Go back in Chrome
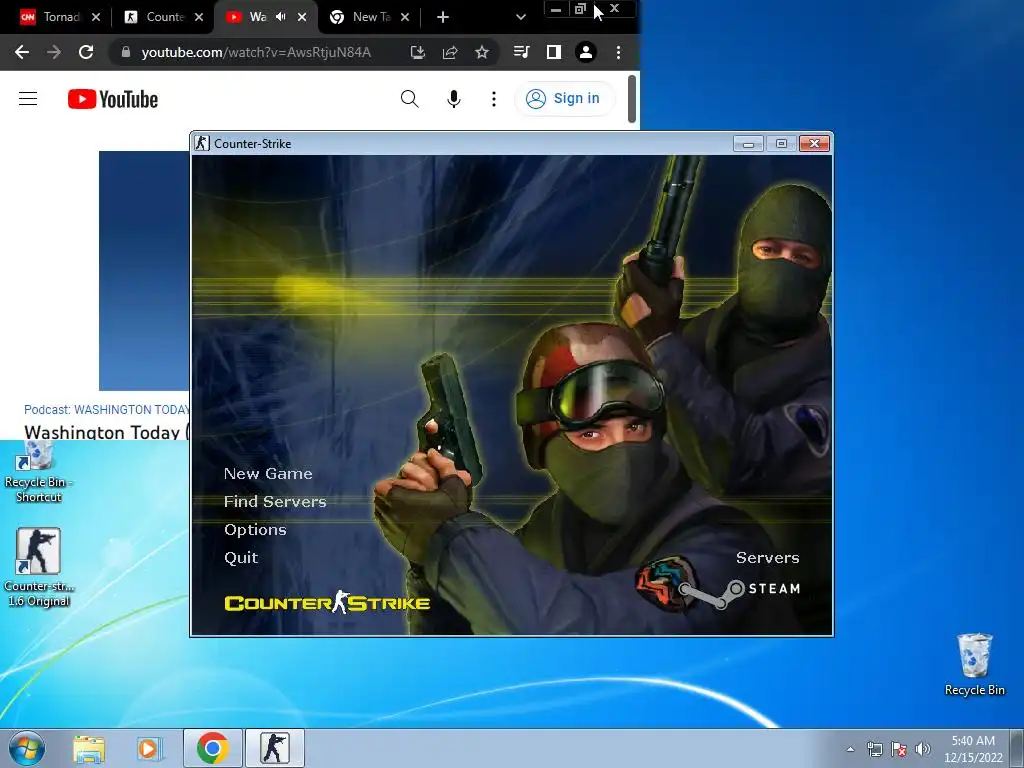1024x768 pixels. tap(22, 52)
